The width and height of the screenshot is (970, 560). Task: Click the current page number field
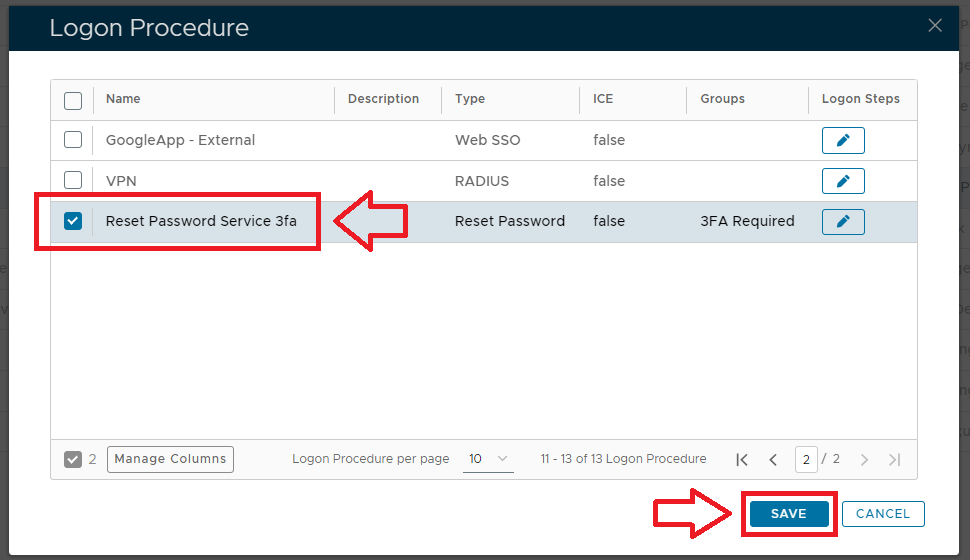pyautogui.click(x=806, y=459)
